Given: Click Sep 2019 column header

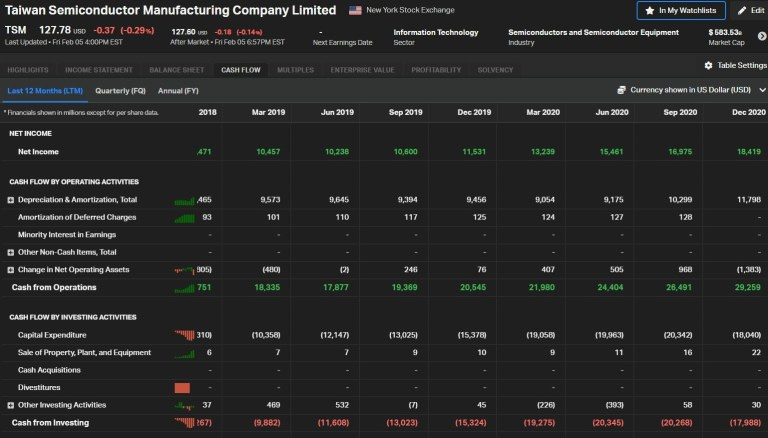Looking at the screenshot, I should pyautogui.click(x=406, y=112).
